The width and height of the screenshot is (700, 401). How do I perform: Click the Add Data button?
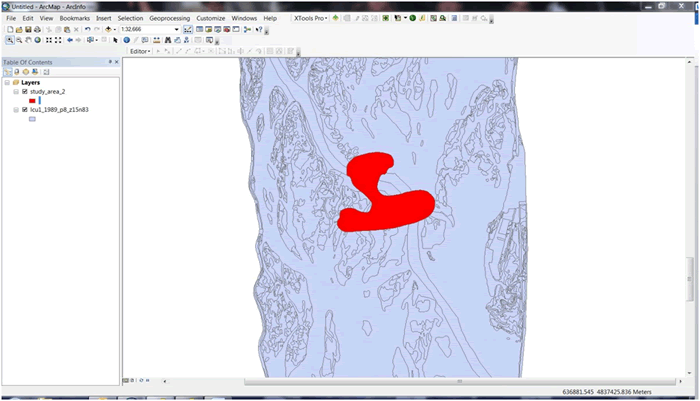tap(108, 29)
